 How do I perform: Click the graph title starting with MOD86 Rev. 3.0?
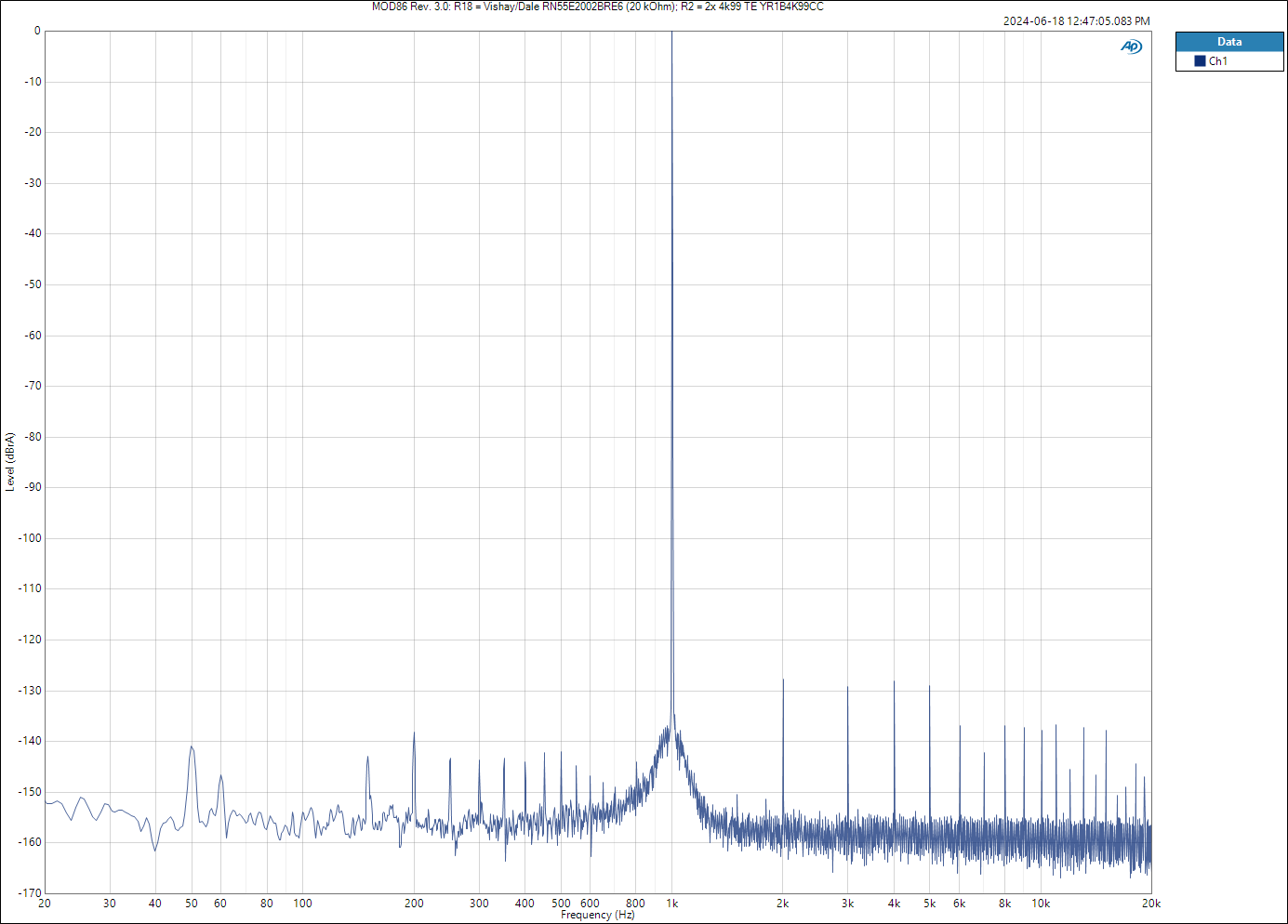pos(598,7)
